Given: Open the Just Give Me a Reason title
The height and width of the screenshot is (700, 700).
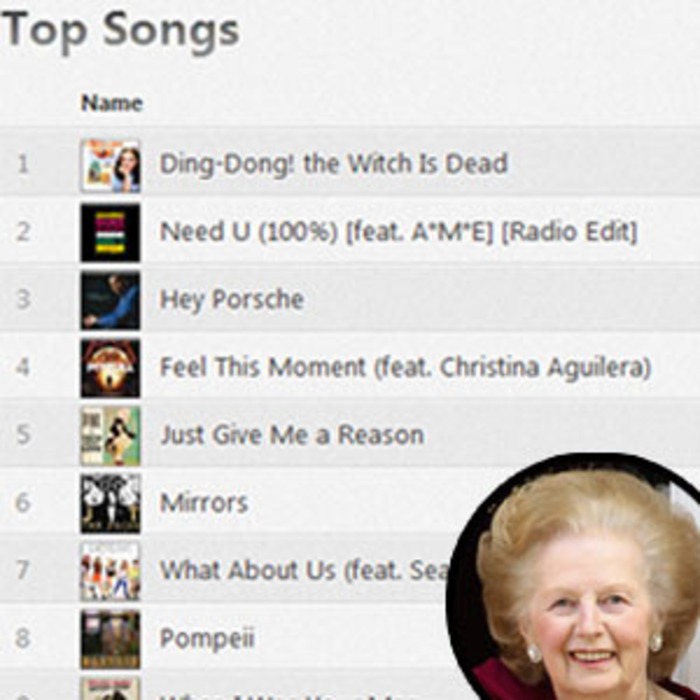Looking at the screenshot, I should pos(292,435).
